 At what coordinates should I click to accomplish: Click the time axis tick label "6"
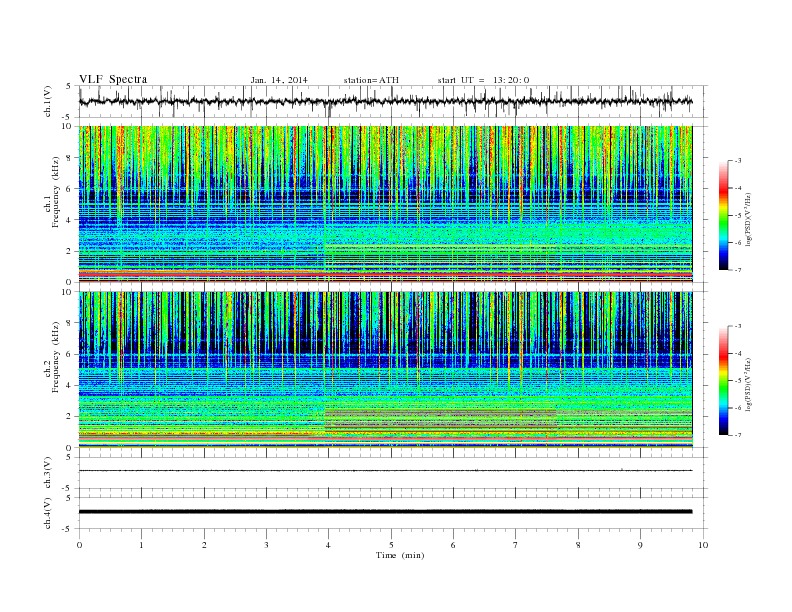(x=453, y=545)
